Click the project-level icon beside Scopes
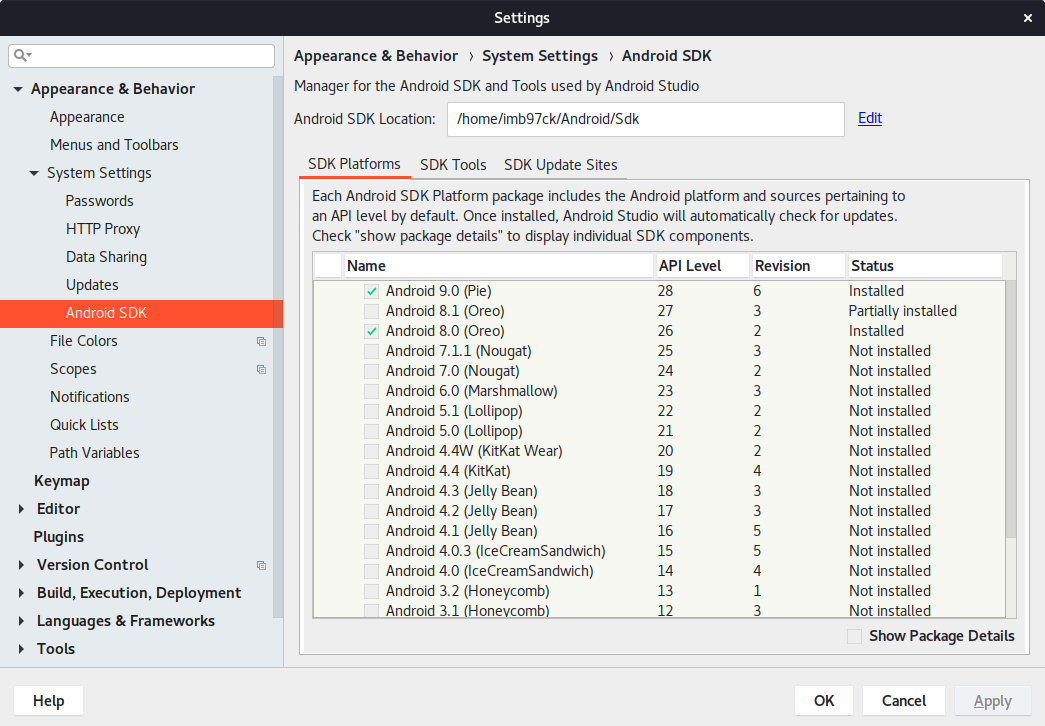Screen dimensions: 1045x726 pos(261,369)
